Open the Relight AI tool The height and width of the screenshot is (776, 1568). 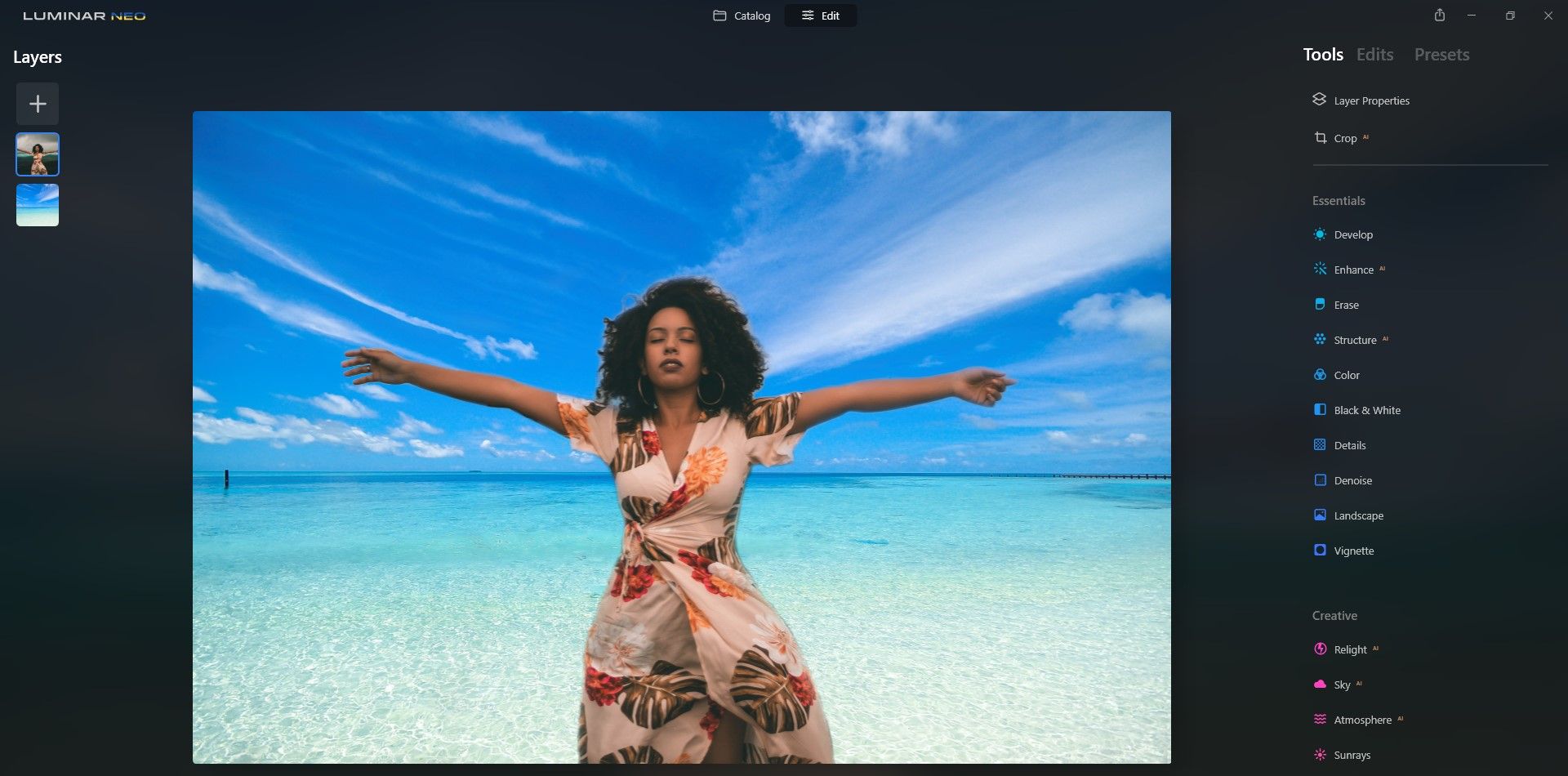pos(1345,649)
